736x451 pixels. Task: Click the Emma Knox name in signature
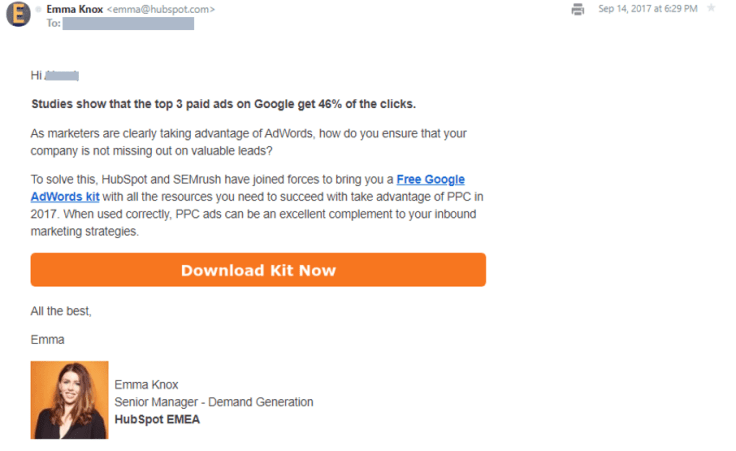pyautogui.click(x=146, y=385)
